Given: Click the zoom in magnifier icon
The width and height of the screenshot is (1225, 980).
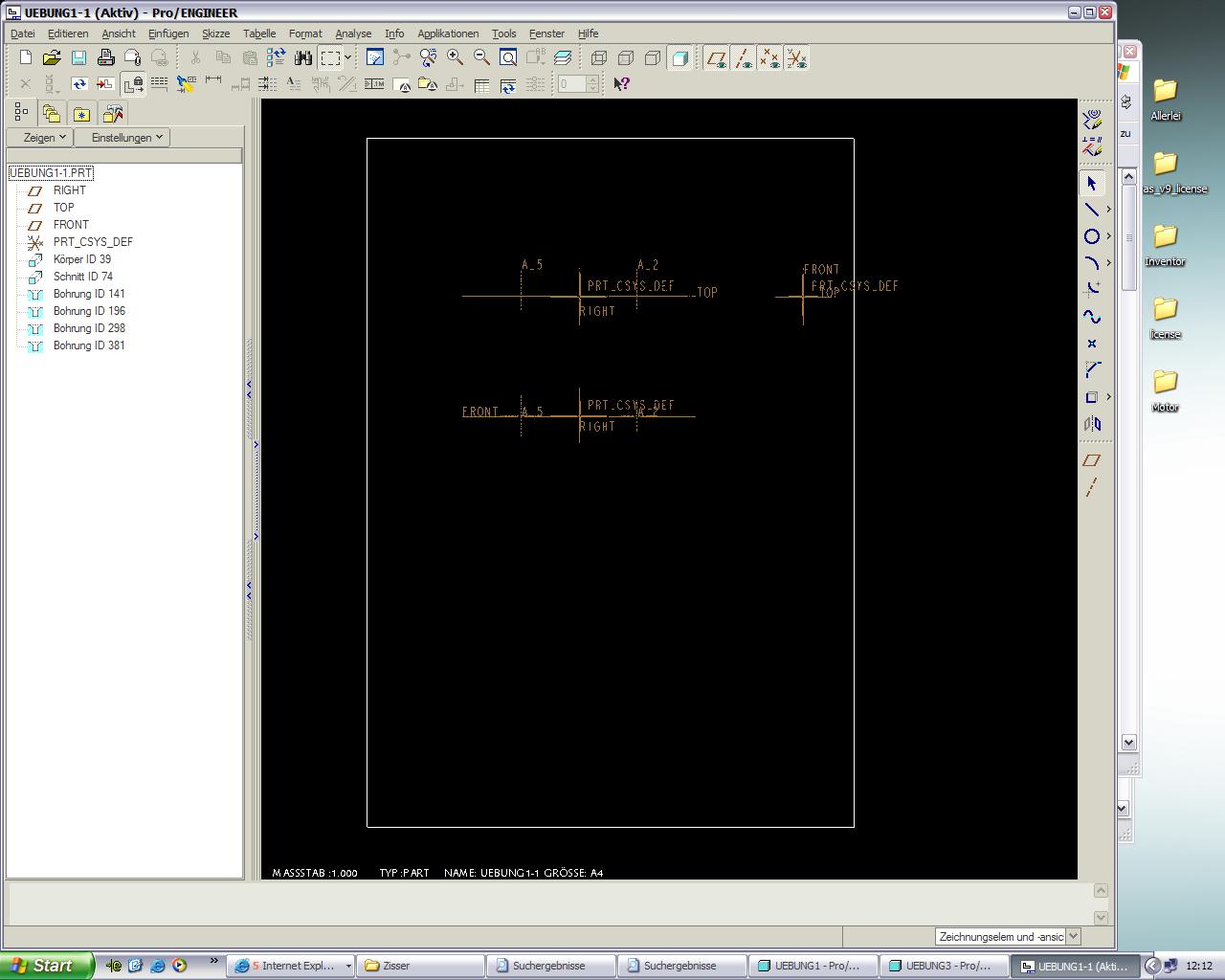Looking at the screenshot, I should 456,58.
